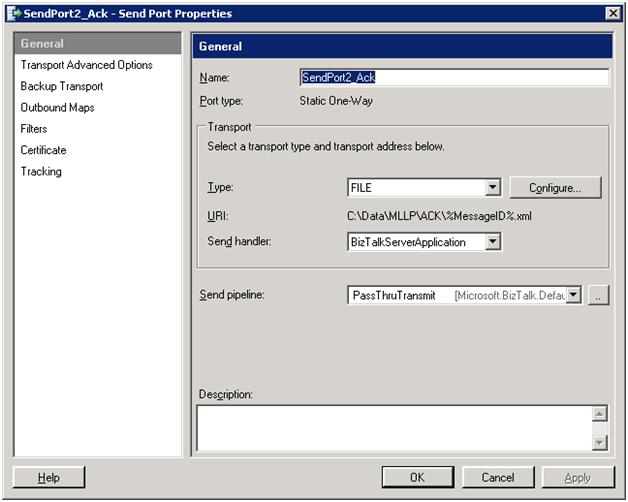This screenshot has width=628, height=502.
Task: Click the FILE transport type combo box
Action: pyautogui.click(x=424, y=187)
